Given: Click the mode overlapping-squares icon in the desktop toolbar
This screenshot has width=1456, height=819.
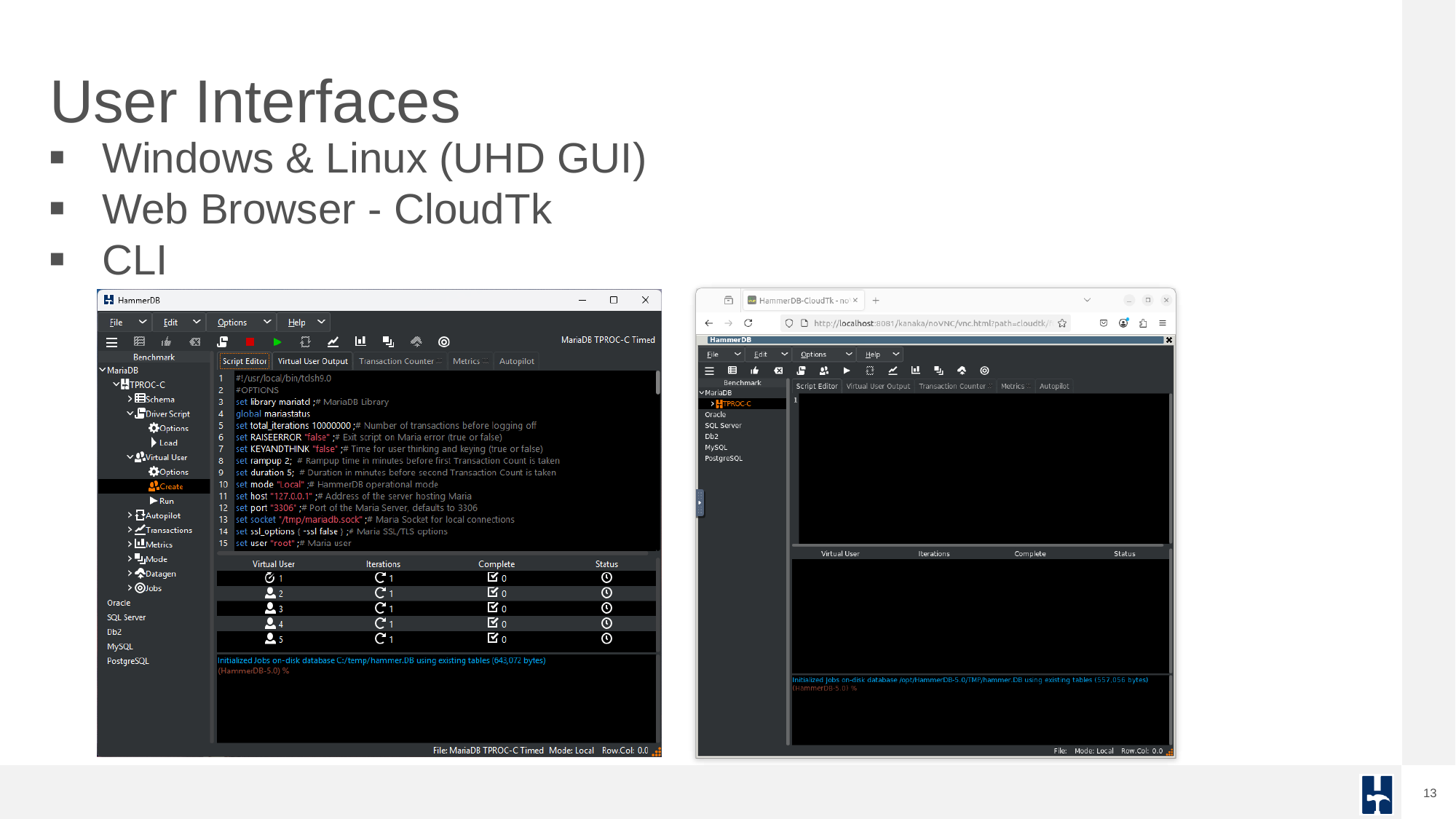Looking at the screenshot, I should coord(388,341).
